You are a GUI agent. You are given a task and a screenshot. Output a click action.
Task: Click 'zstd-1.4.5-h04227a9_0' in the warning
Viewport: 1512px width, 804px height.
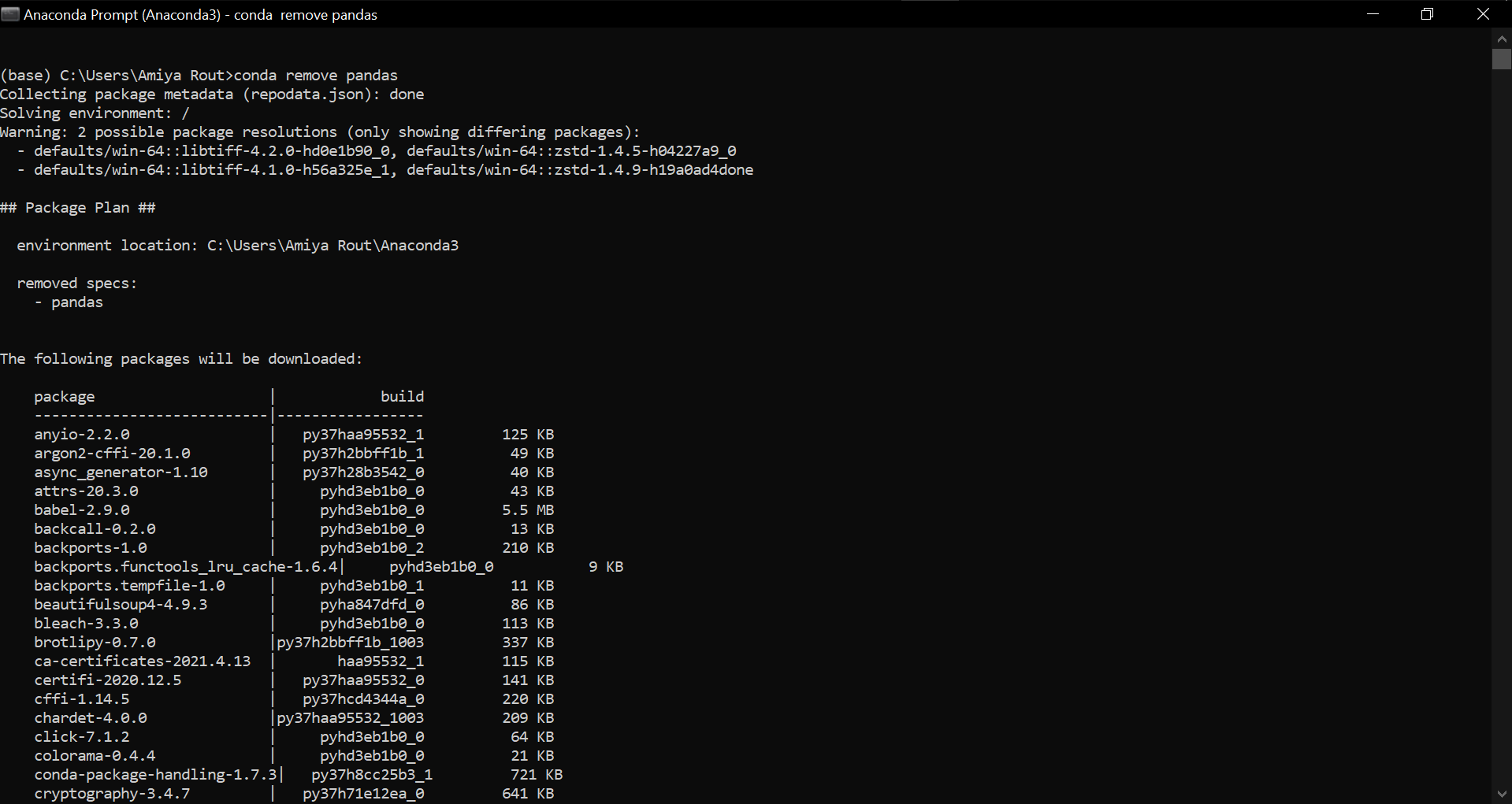point(645,151)
